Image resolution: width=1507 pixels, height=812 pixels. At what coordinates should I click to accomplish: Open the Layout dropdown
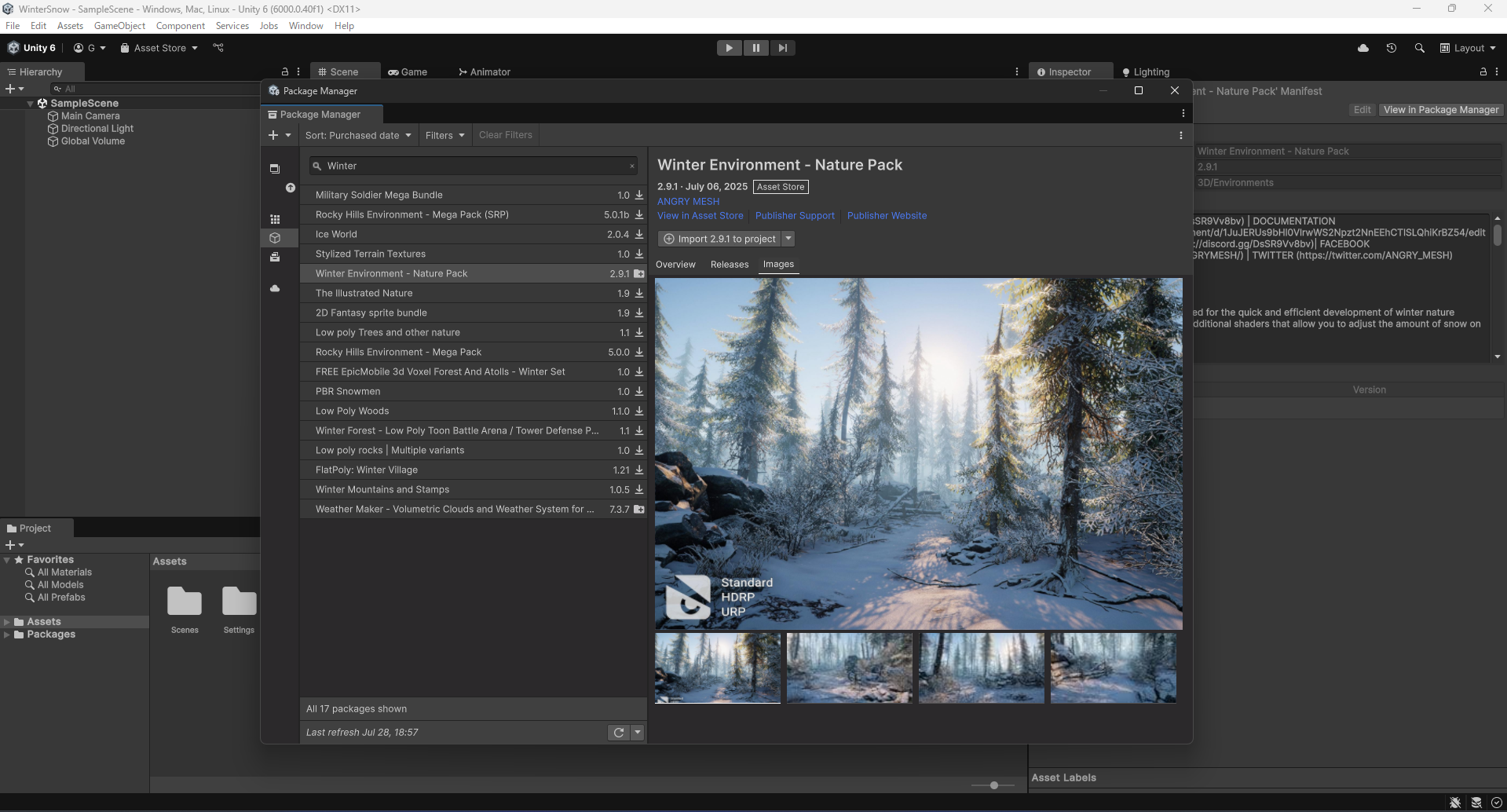click(x=1468, y=48)
